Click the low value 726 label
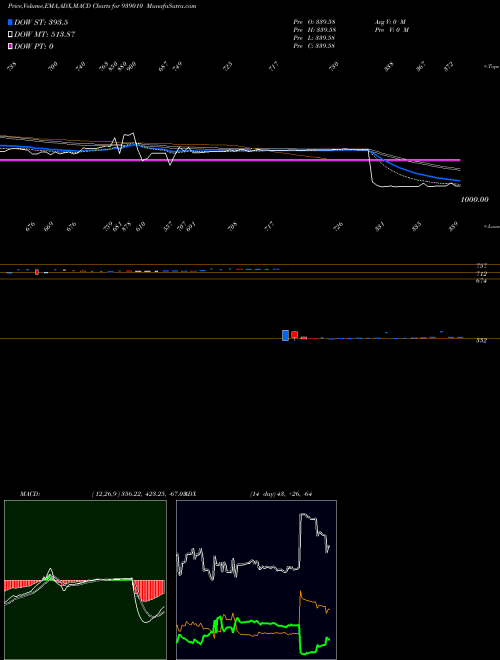The height and width of the screenshot is (660, 500). pos(338,226)
